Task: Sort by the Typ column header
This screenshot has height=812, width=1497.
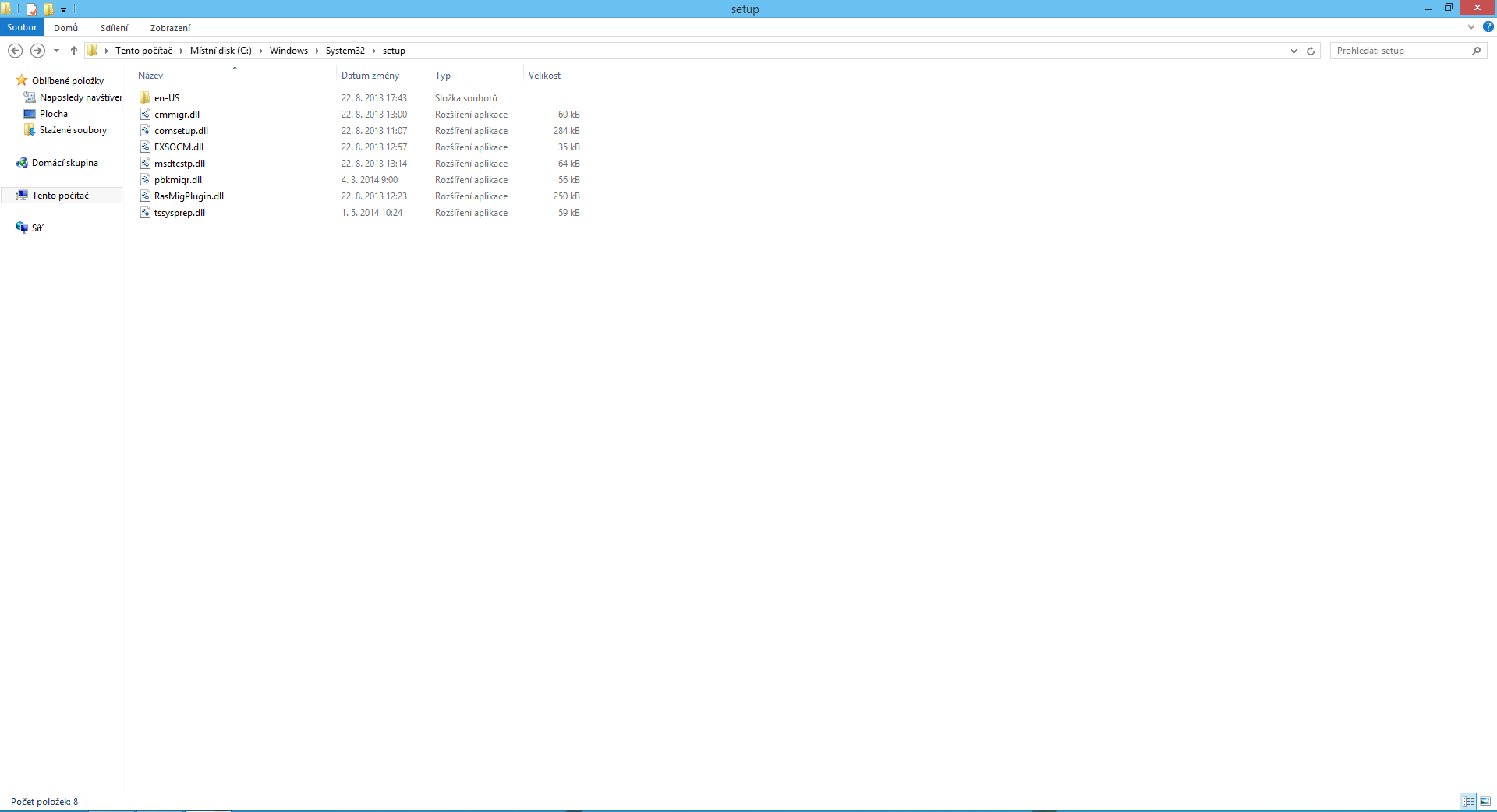Action: [x=476, y=76]
